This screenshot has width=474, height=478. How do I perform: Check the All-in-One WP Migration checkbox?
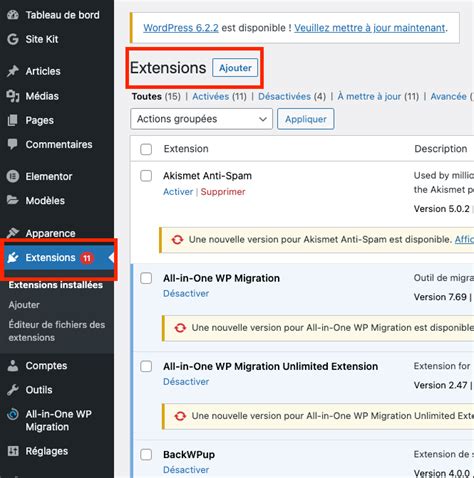(146, 278)
